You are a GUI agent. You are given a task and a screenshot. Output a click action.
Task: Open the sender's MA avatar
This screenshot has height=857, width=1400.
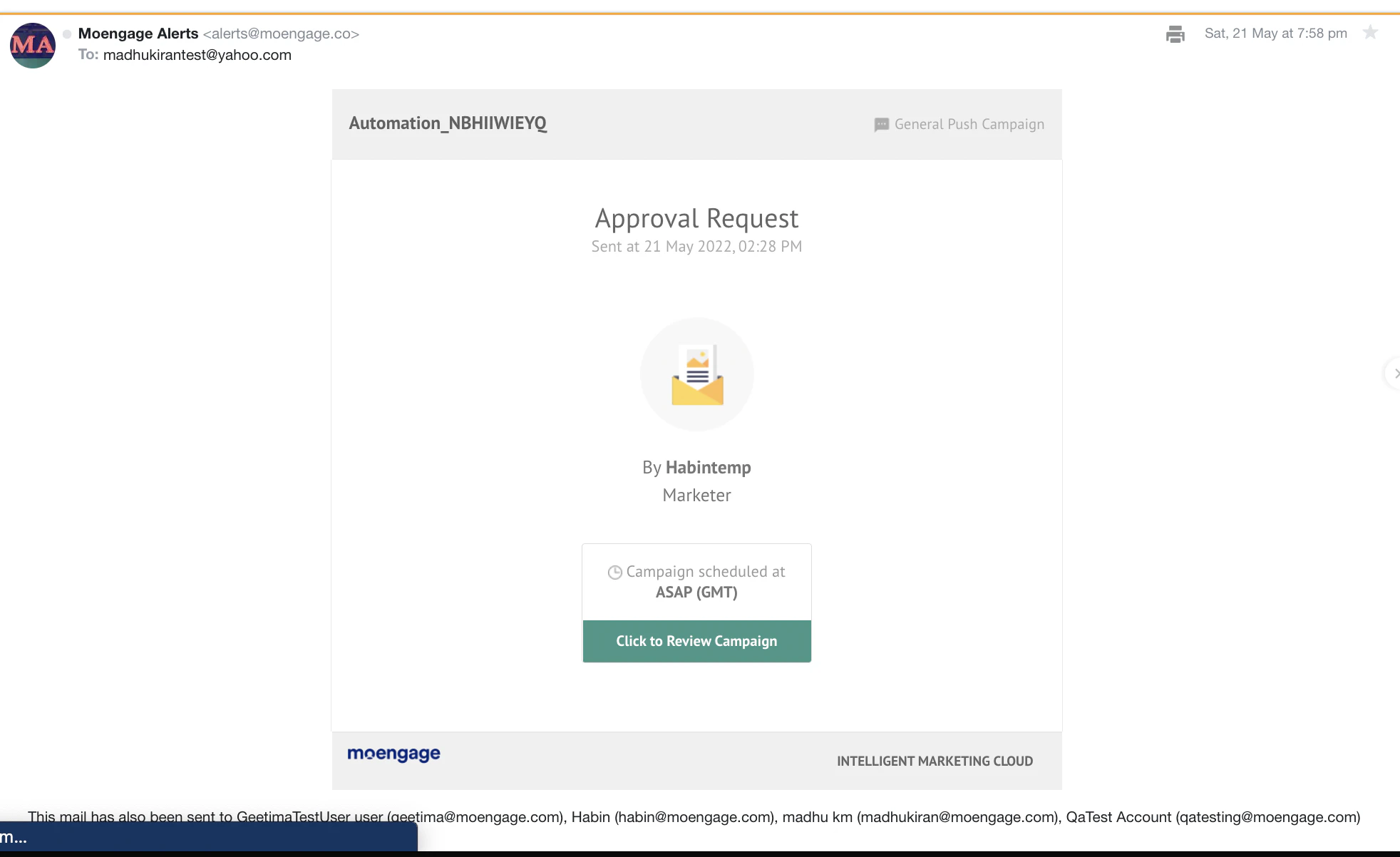(32, 46)
